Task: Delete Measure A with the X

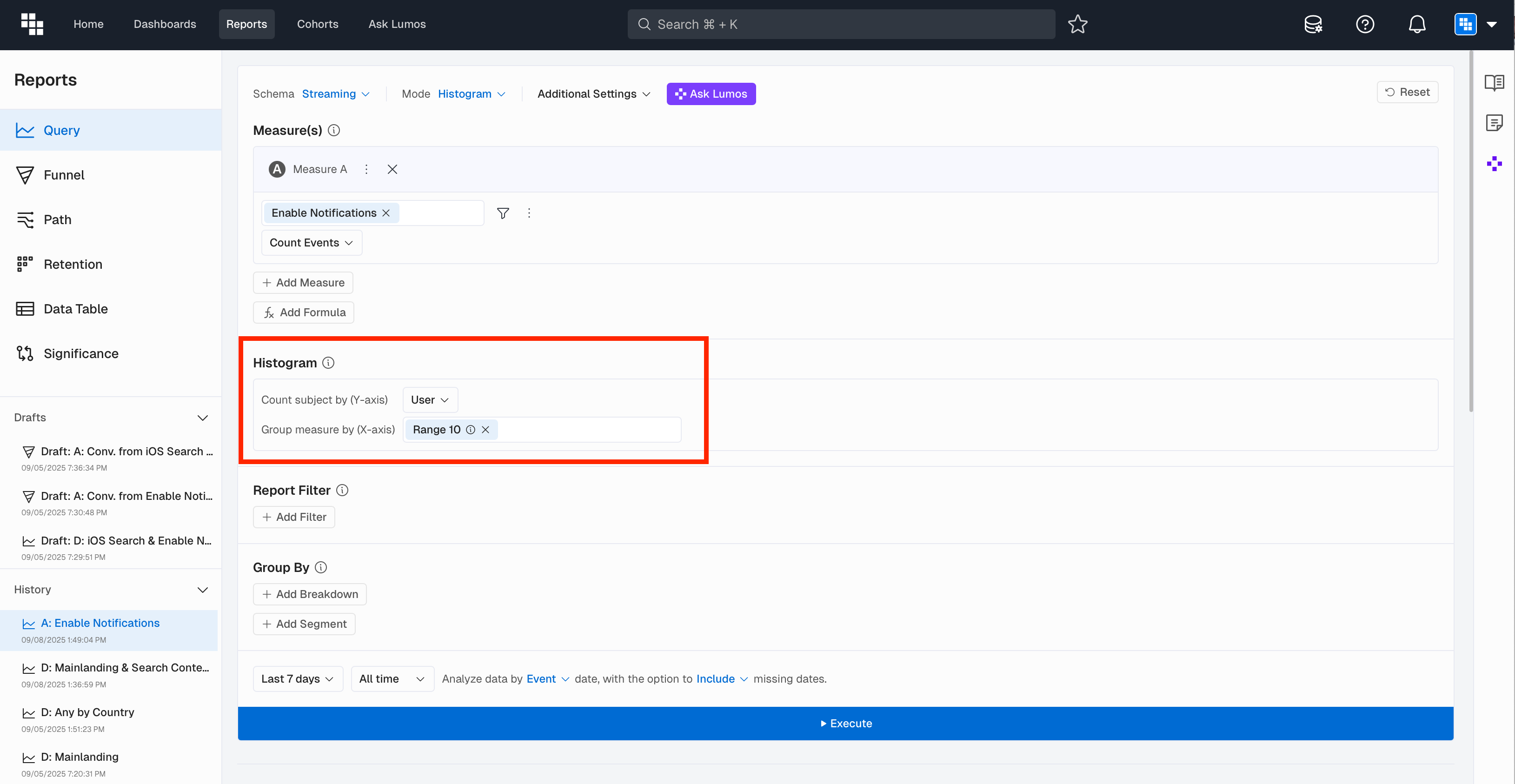Action: [x=392, y=169]
